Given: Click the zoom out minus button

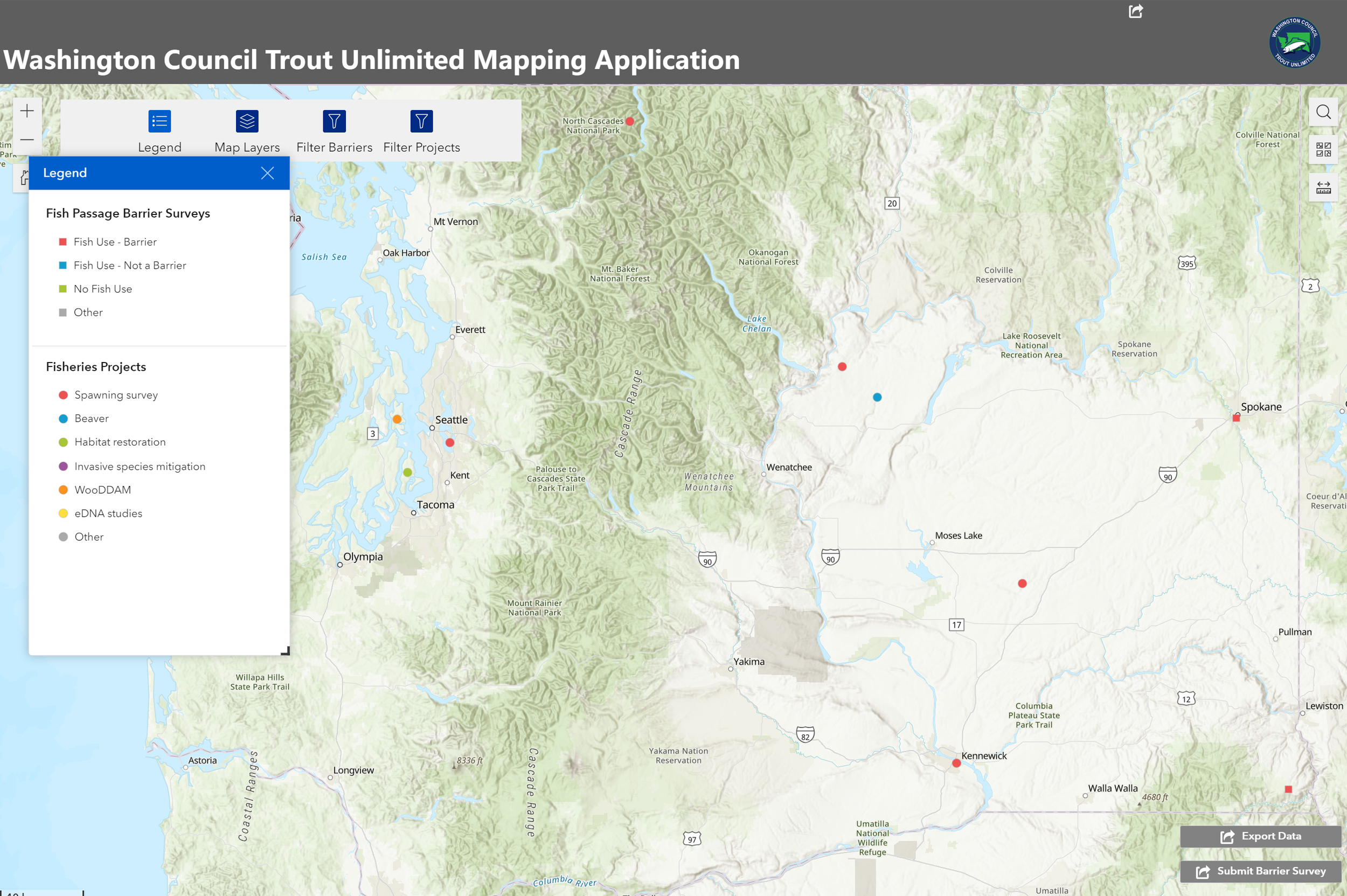Looking at the screenshot, I should click(x=27, y=140).
